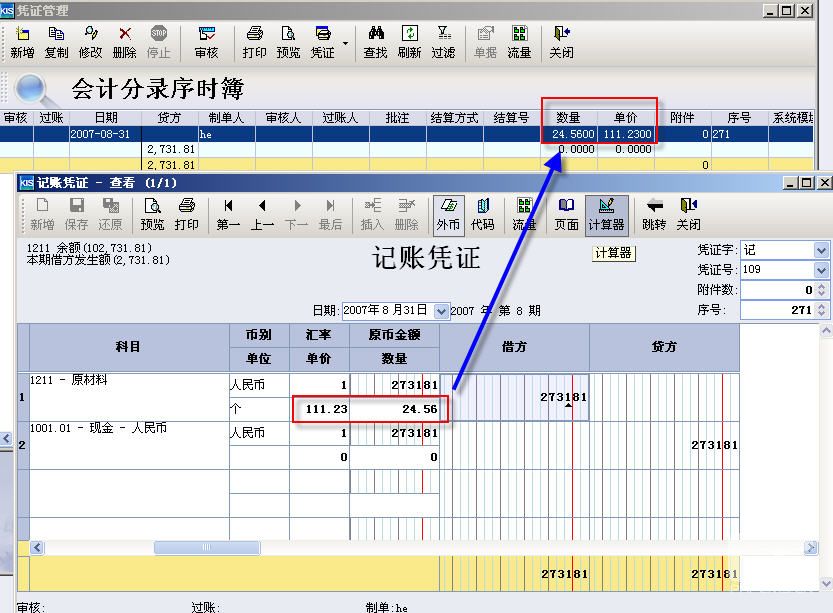Image resolution: width=833 pixels, height=613 pixels.
Task: Toggle the 页面 page toolbar button
Action: click(x=566, y=213)
